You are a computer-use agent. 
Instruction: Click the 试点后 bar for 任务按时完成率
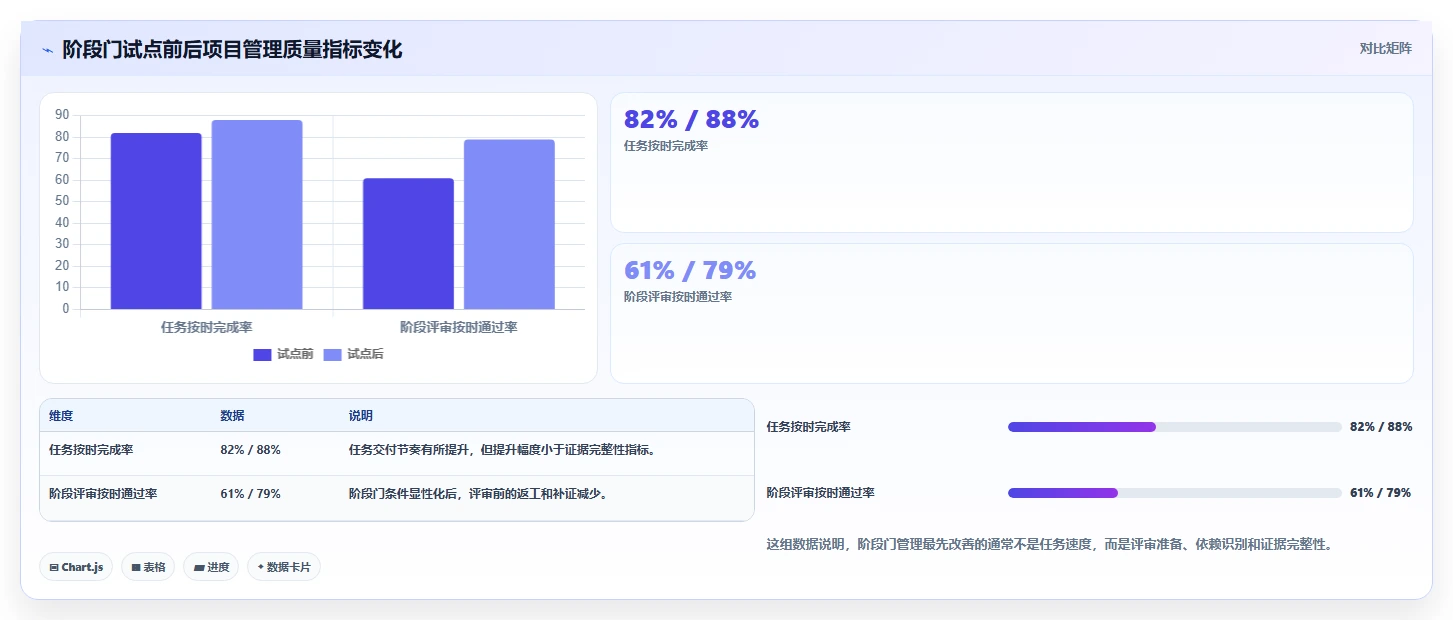click(257, 215)
